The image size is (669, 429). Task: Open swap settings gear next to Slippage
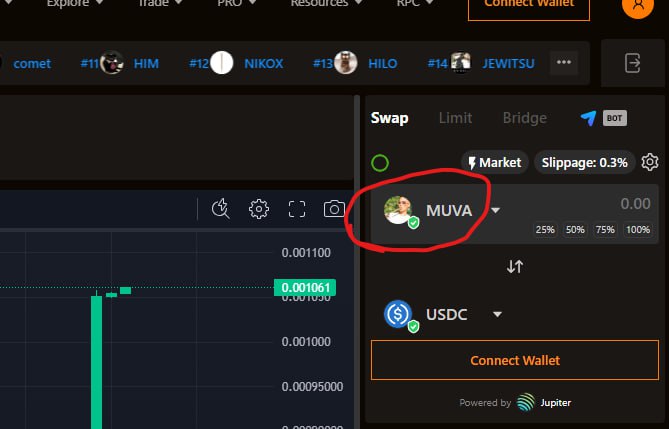[x=650, y=162]
